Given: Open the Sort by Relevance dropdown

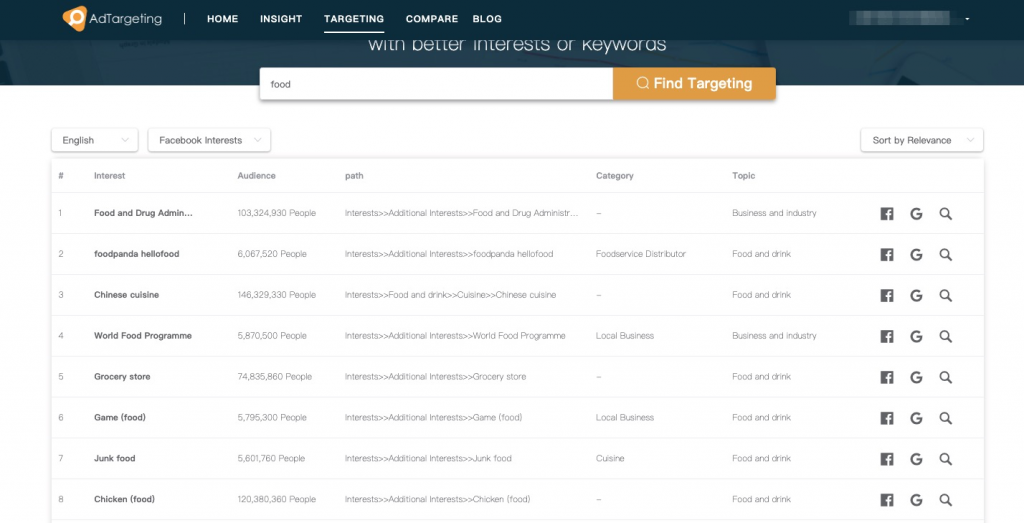Looking at the screenshot, I should click(921, 140).
